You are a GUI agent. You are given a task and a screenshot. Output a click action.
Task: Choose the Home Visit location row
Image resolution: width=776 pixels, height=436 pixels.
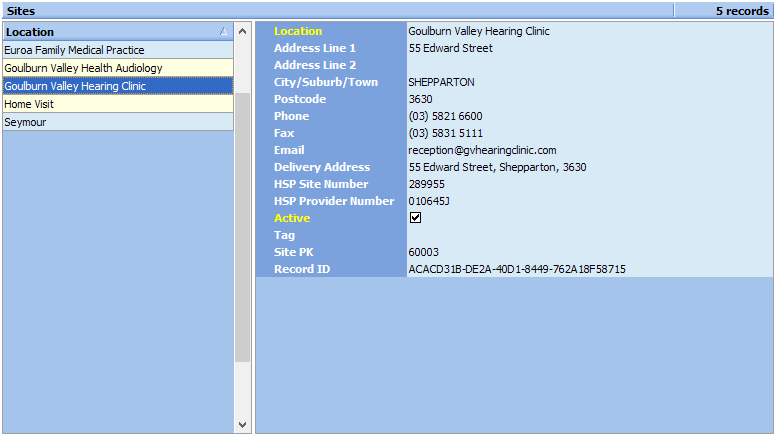point(118,104)
